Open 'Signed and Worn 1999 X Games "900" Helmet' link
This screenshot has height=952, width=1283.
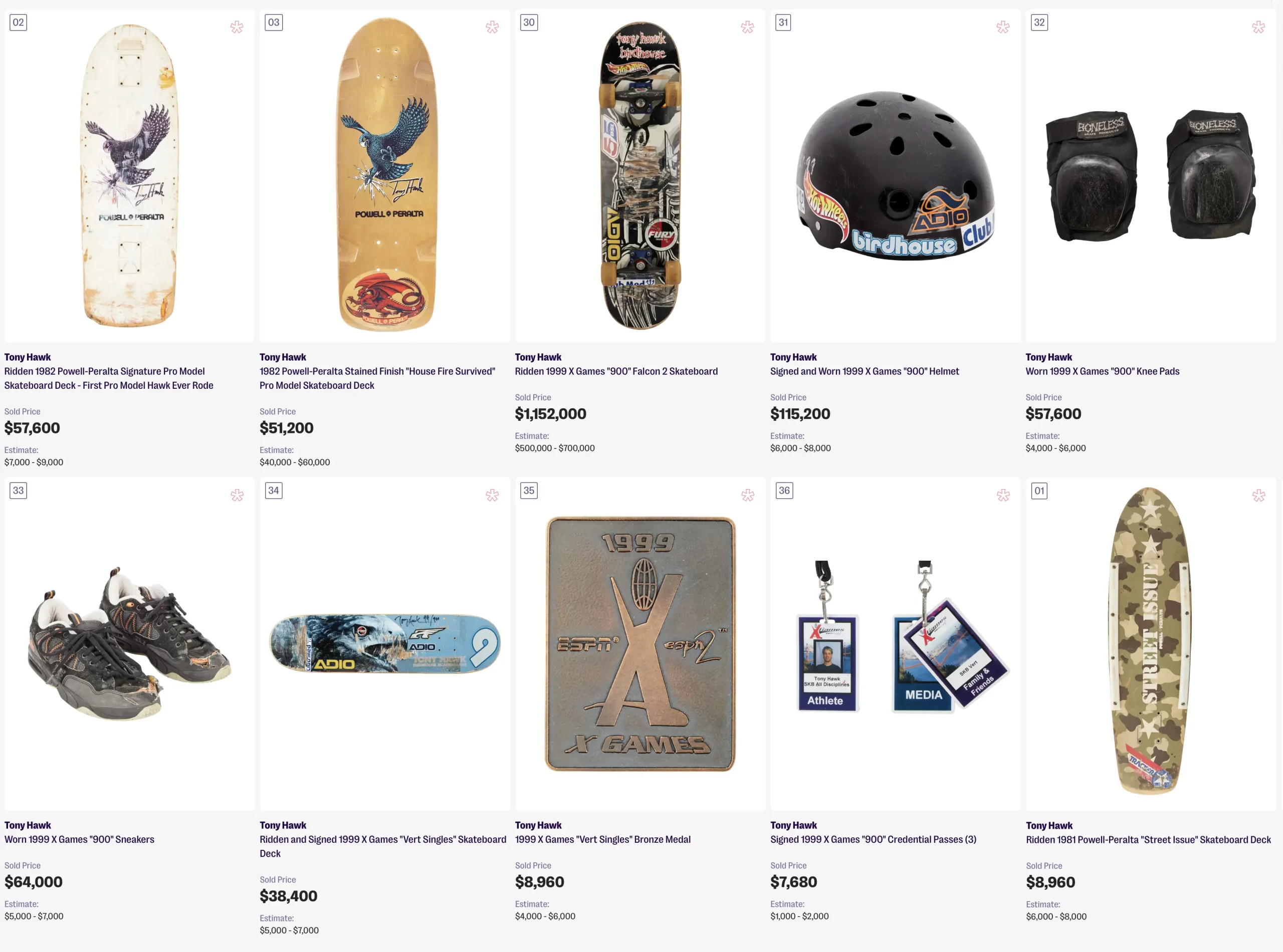click(864, 372)
